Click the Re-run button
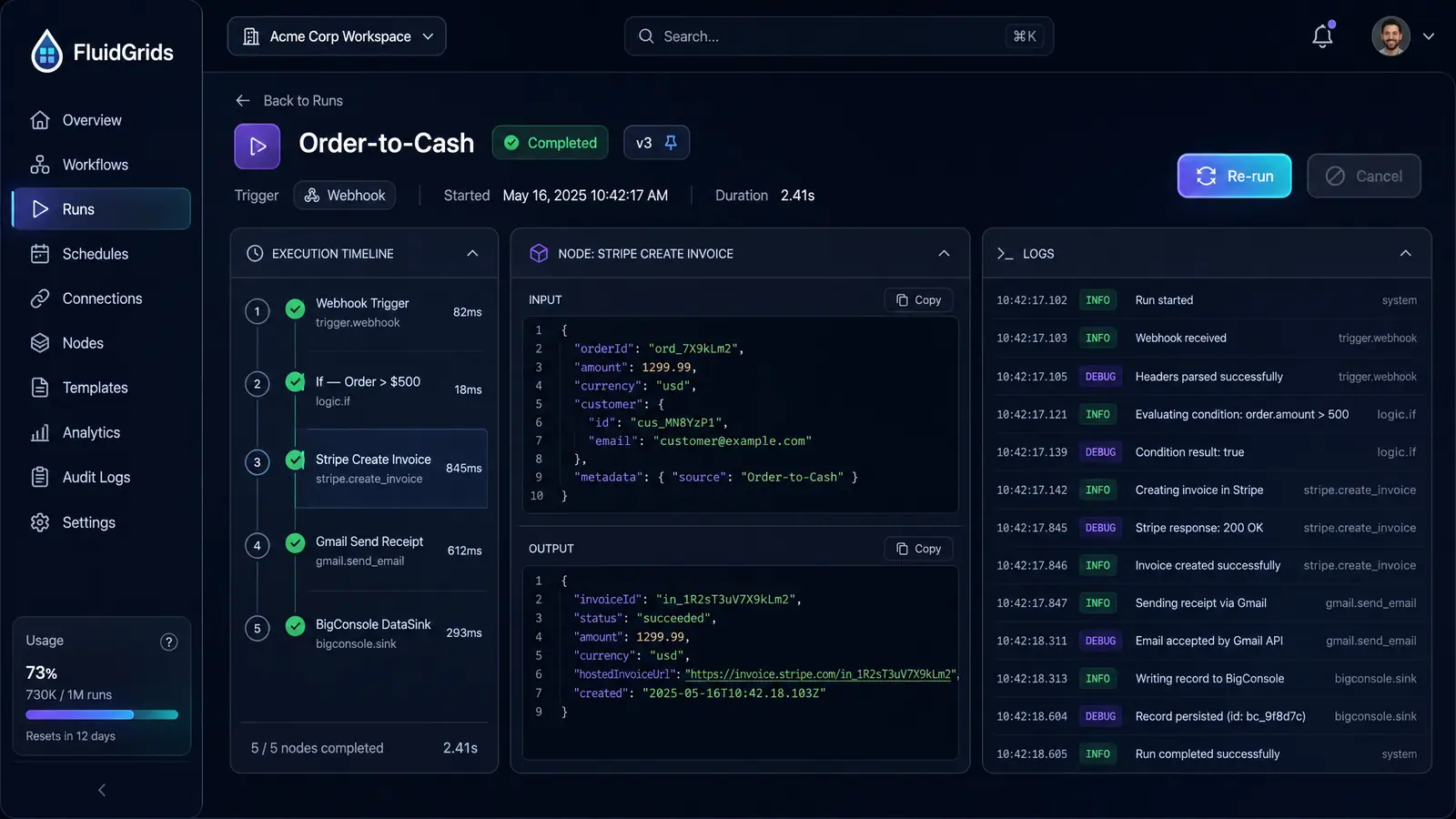 pyautogui.click(x=1235, y=176)
